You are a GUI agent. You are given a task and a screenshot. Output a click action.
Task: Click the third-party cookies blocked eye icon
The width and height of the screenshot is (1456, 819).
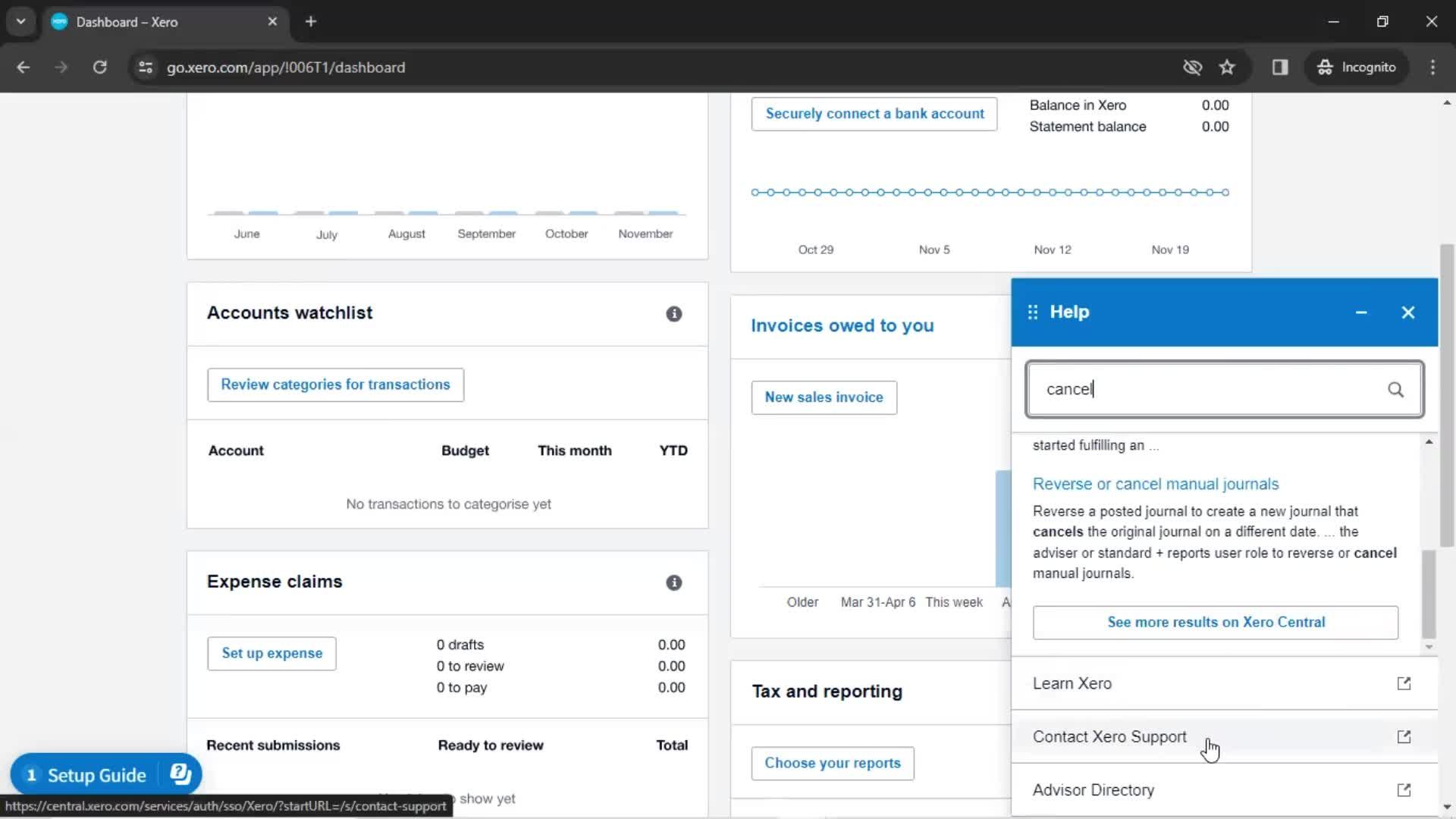pyautogui.click(x=1192, y=67)
